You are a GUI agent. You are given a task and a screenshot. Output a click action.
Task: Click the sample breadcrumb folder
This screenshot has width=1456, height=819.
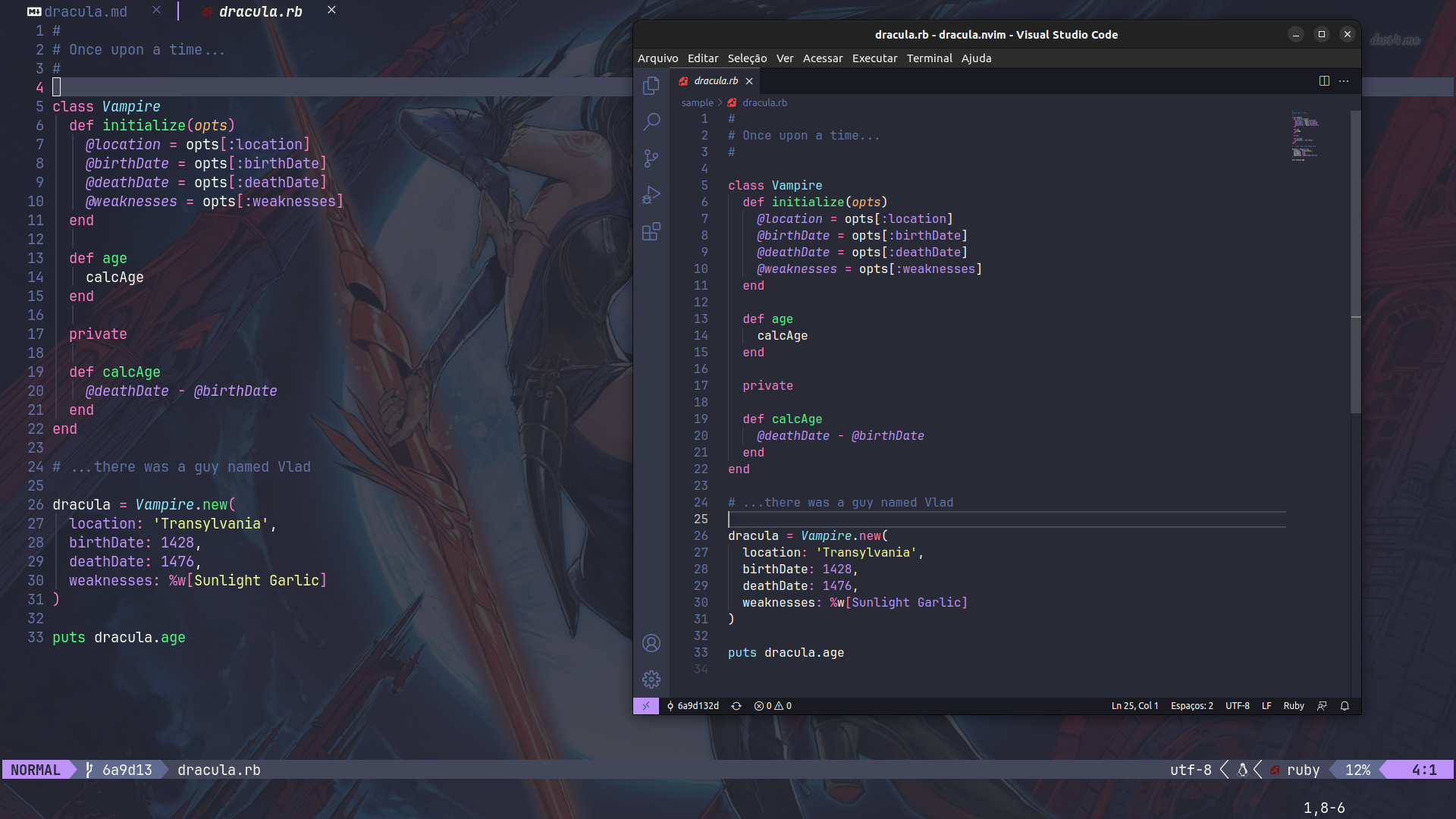pyautogui.click(x=697, y=103)
